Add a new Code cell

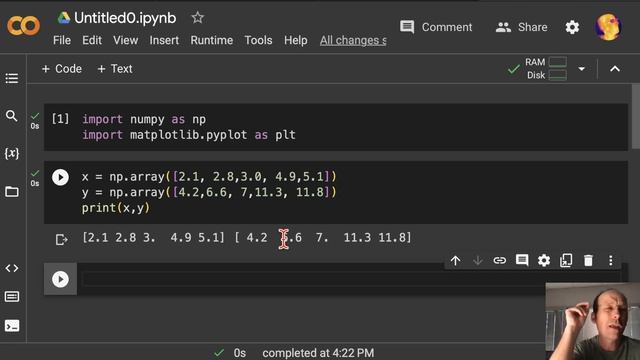[x=62, y=69]
